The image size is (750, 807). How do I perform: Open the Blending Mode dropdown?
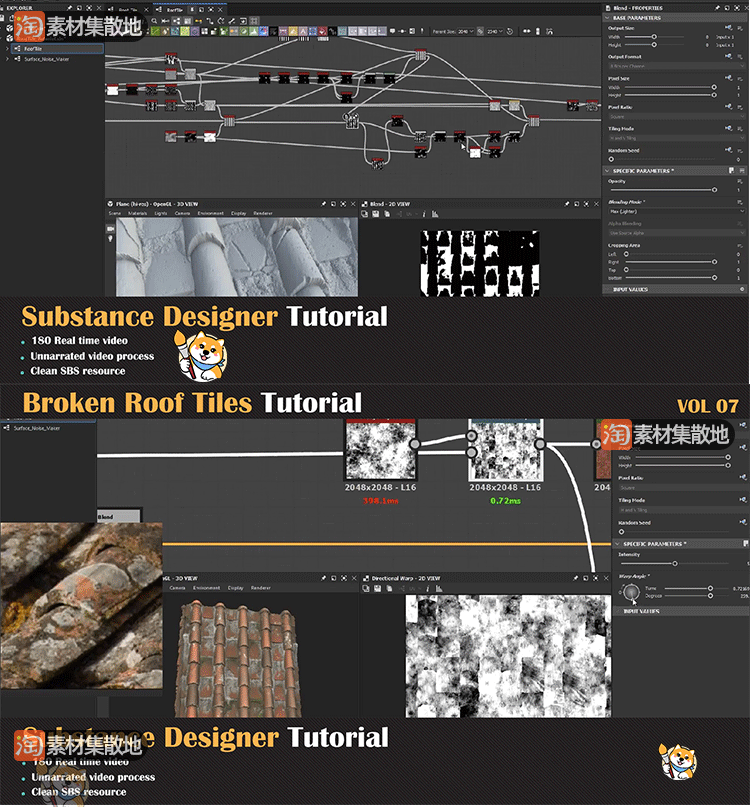[676, 211]
